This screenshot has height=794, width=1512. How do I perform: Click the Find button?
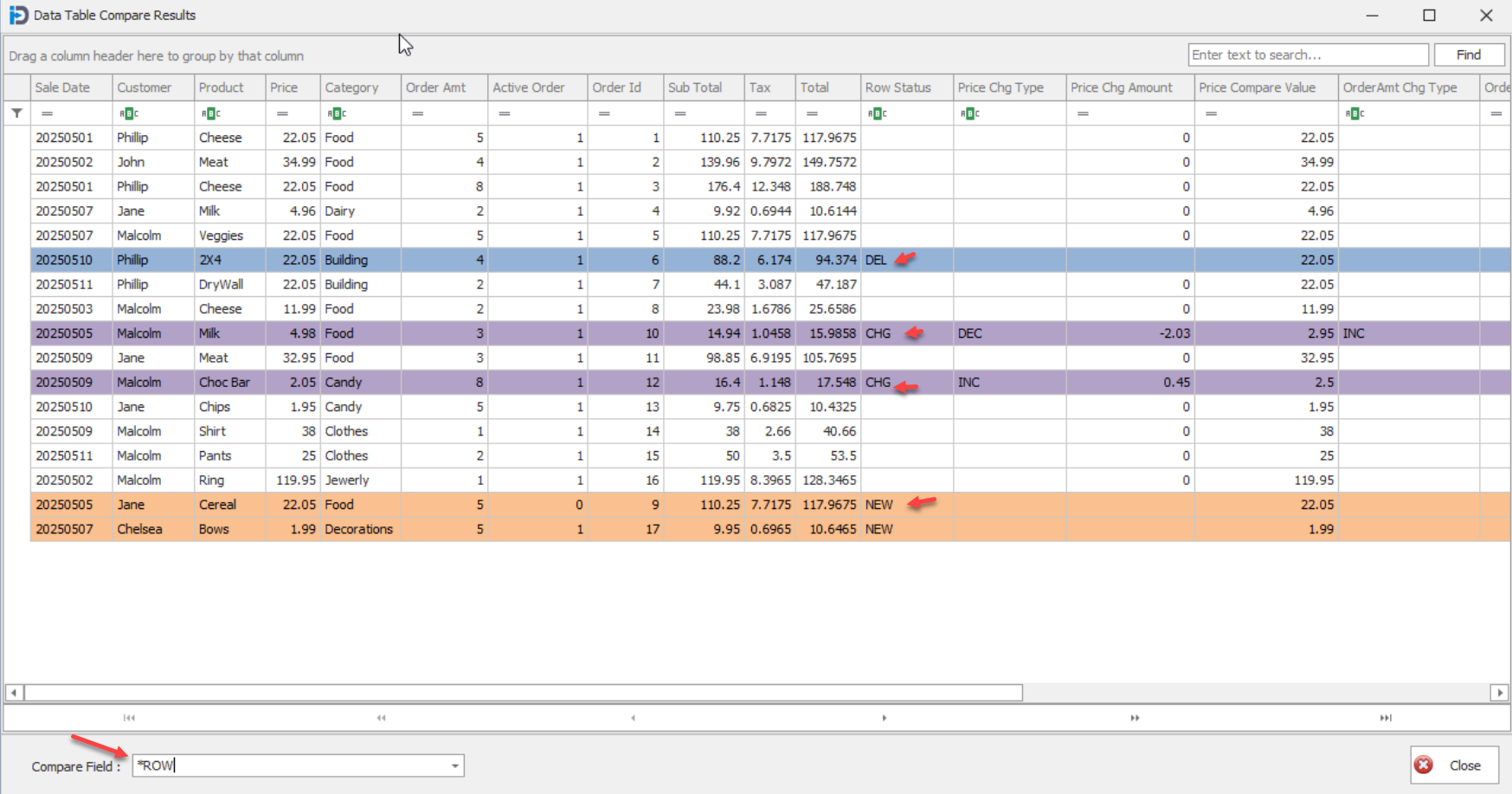pyautogui.click(x=1469, y=54)
